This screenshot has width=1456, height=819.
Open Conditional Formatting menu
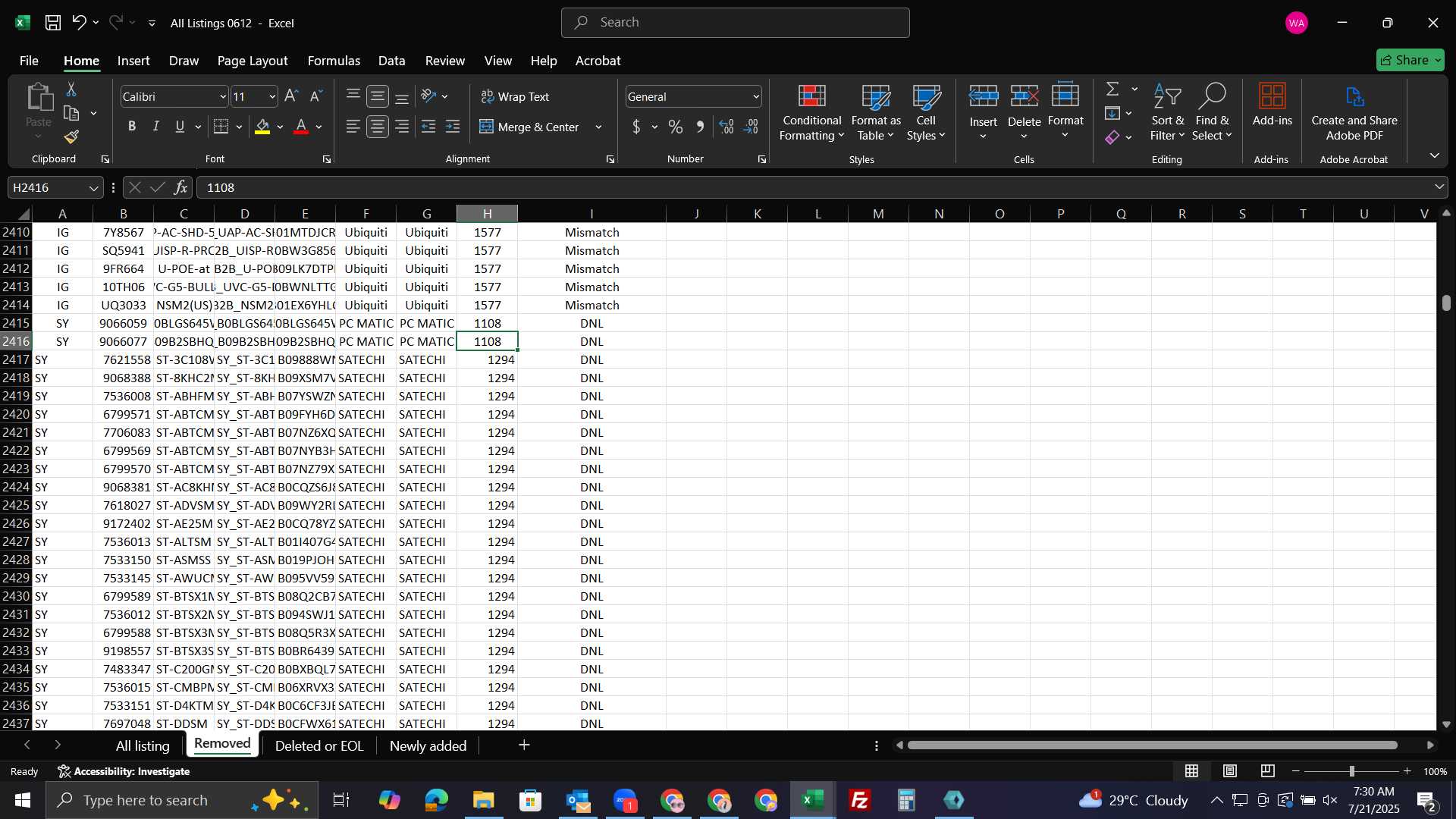[x=811, y=112]
